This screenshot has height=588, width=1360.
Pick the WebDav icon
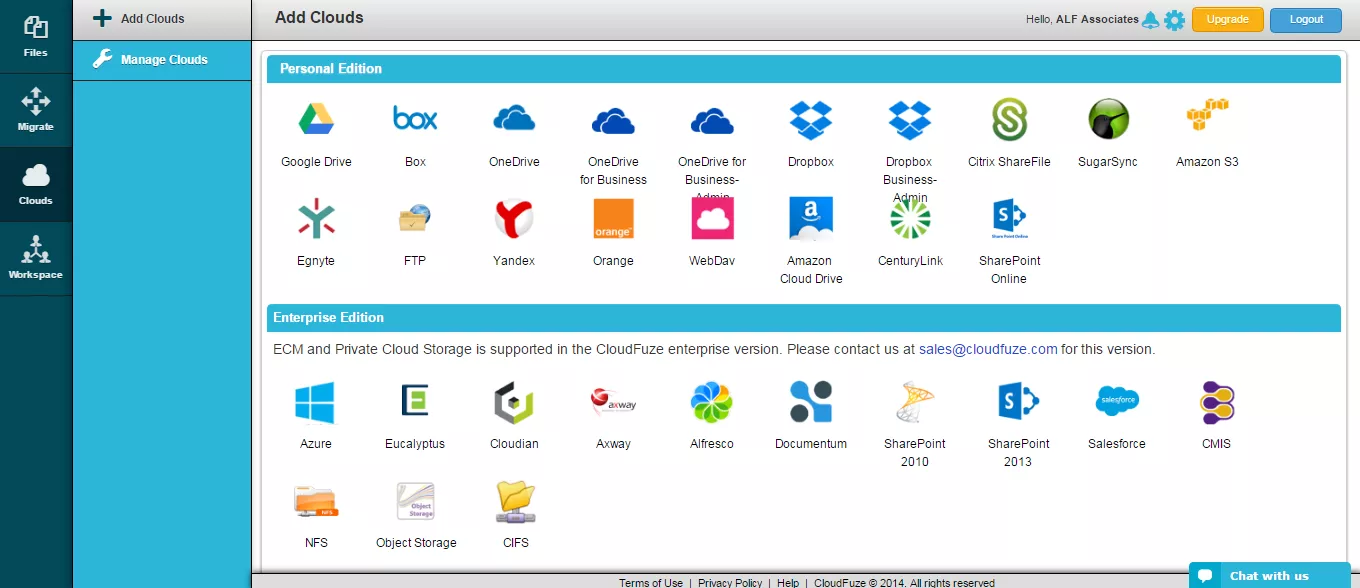[x=712, y=219]
